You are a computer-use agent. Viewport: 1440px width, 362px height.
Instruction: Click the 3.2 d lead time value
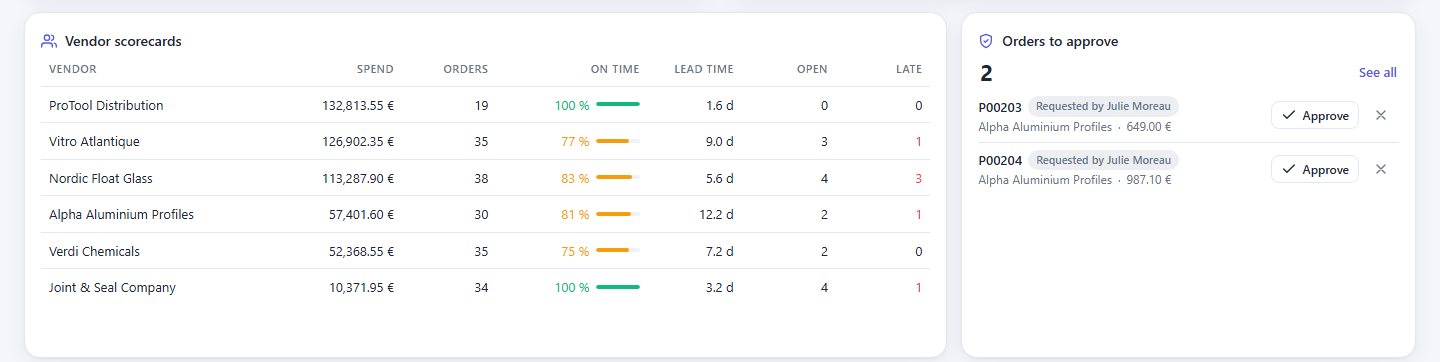point(719,288)
